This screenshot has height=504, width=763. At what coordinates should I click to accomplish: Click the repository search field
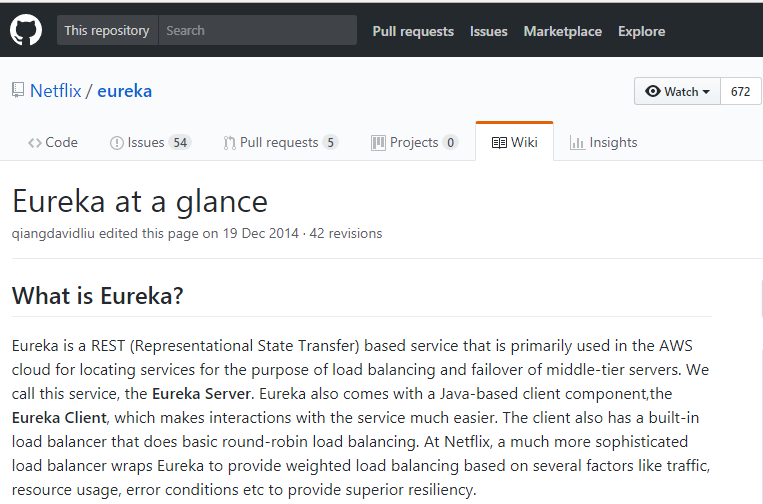257,31
